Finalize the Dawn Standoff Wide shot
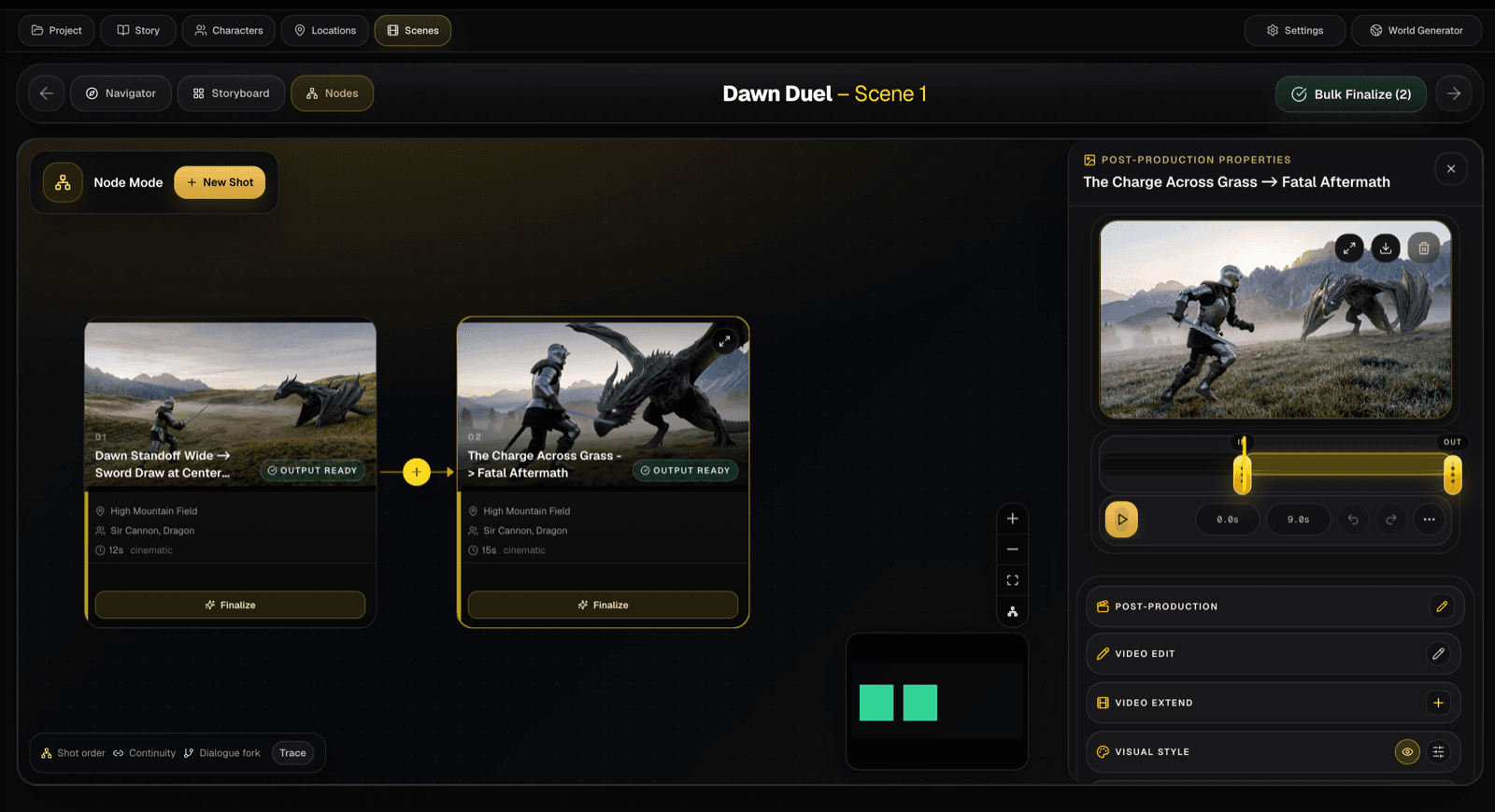1495x812 pixels. pos(230,605)
